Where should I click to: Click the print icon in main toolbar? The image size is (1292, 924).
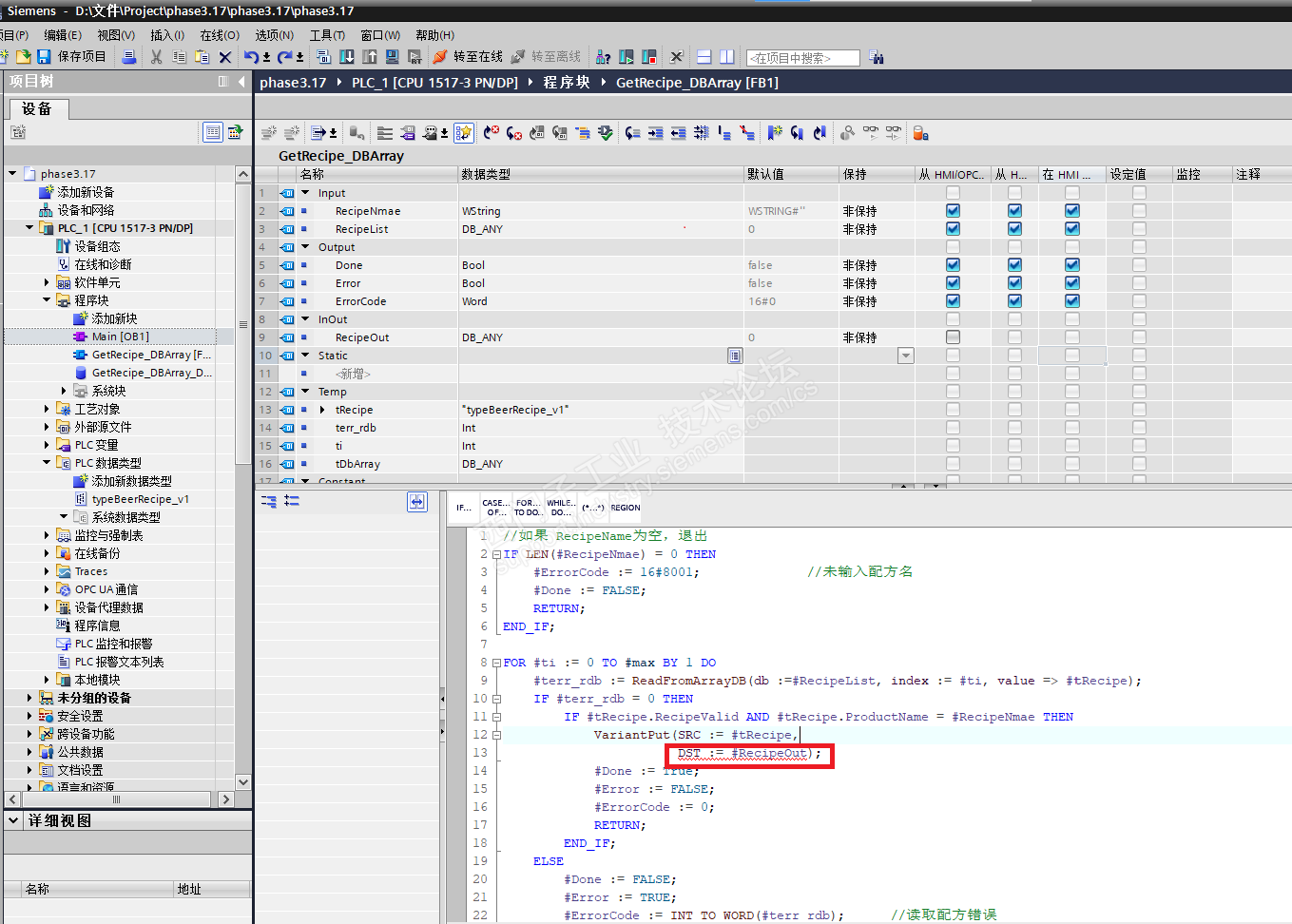[129, 57]
